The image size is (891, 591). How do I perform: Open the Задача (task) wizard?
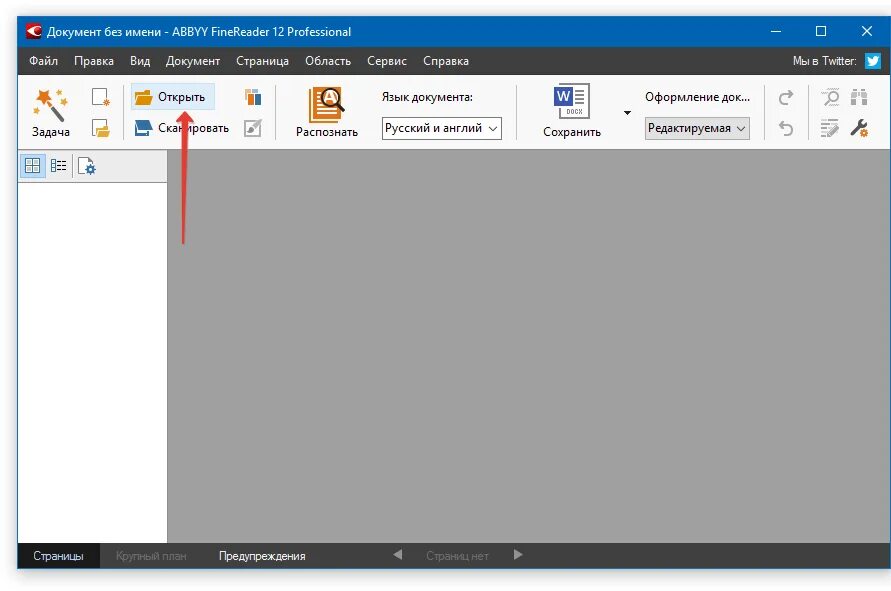point(51,113)
